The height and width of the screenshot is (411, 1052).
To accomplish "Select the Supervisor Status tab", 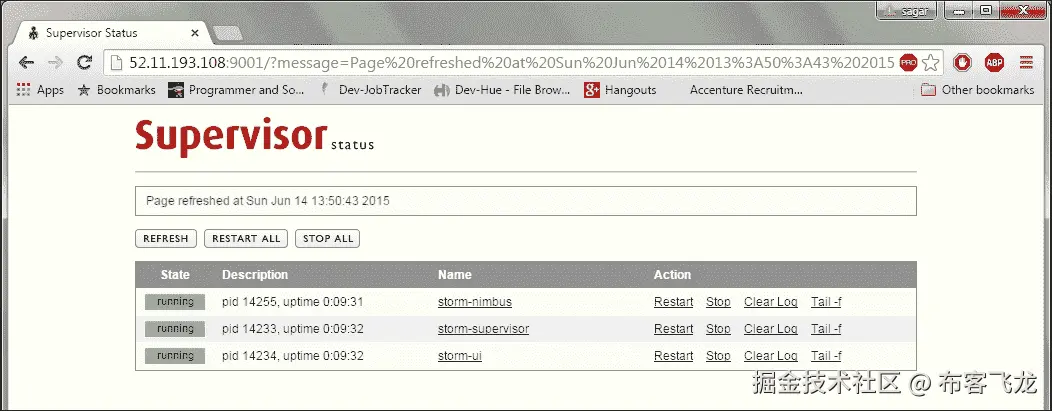I will (x=111, y=33).
